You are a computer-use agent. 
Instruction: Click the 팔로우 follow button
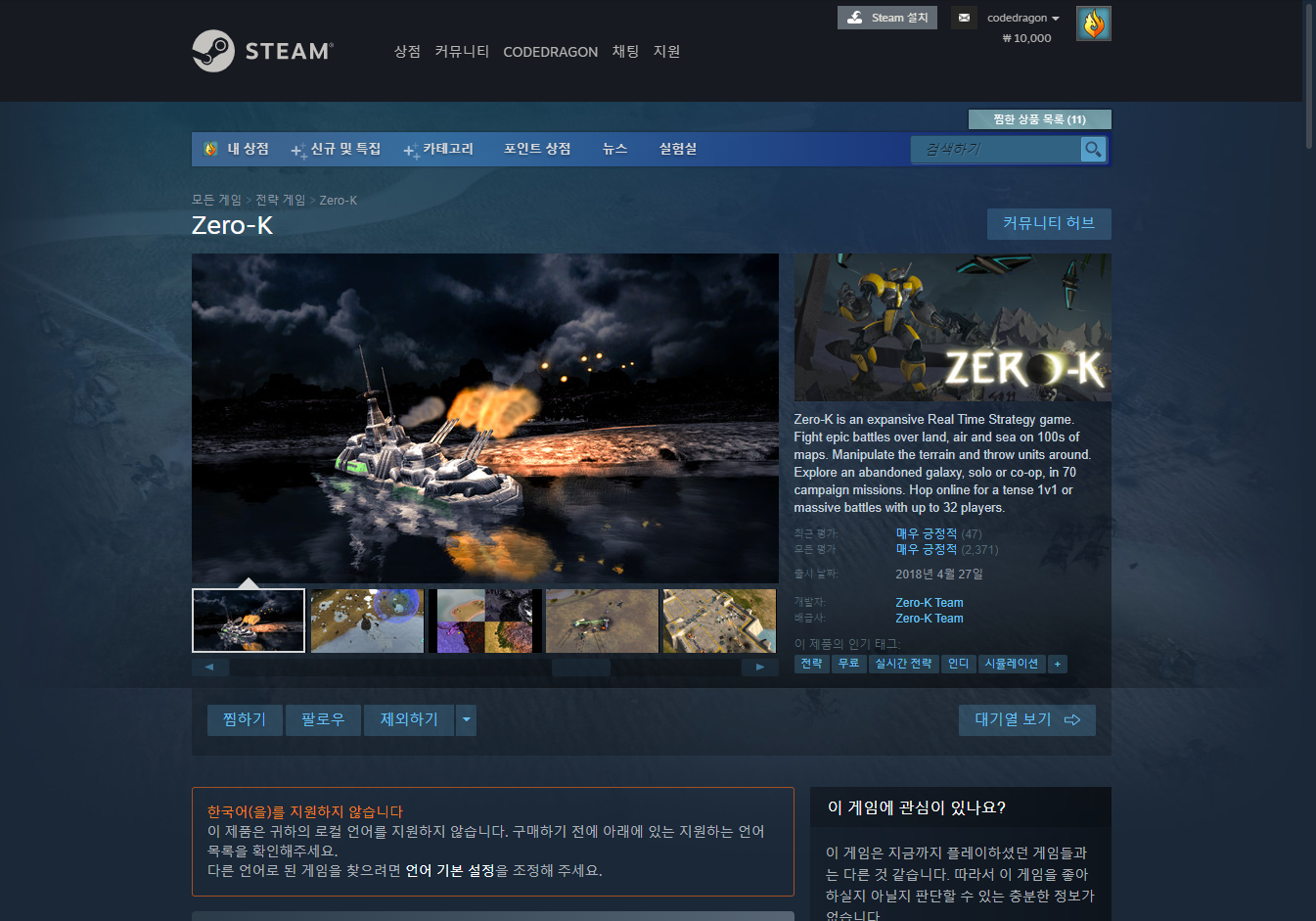tap(323, 719)
